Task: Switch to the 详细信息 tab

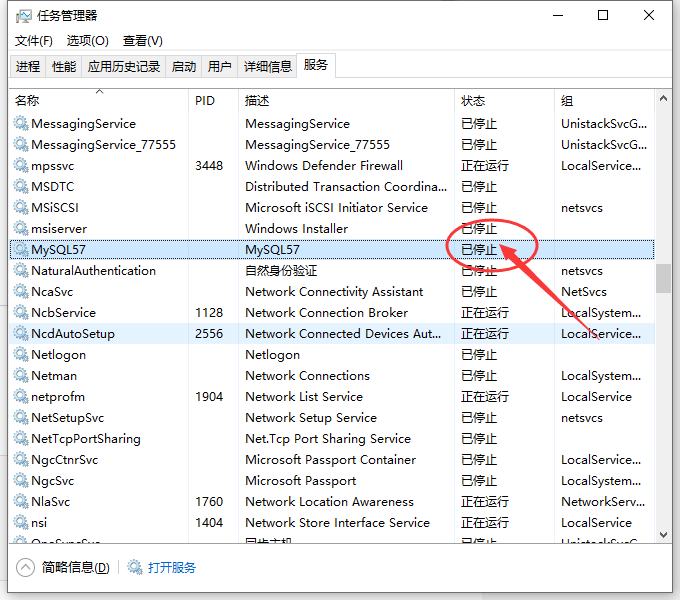Action: (267, 66)
